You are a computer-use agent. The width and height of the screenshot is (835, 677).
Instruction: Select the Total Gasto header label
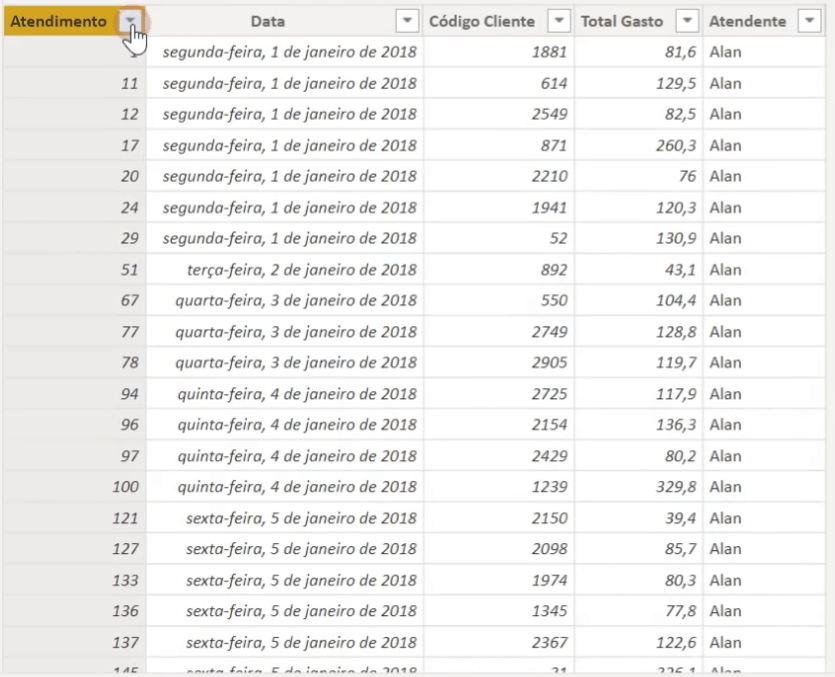622,21
